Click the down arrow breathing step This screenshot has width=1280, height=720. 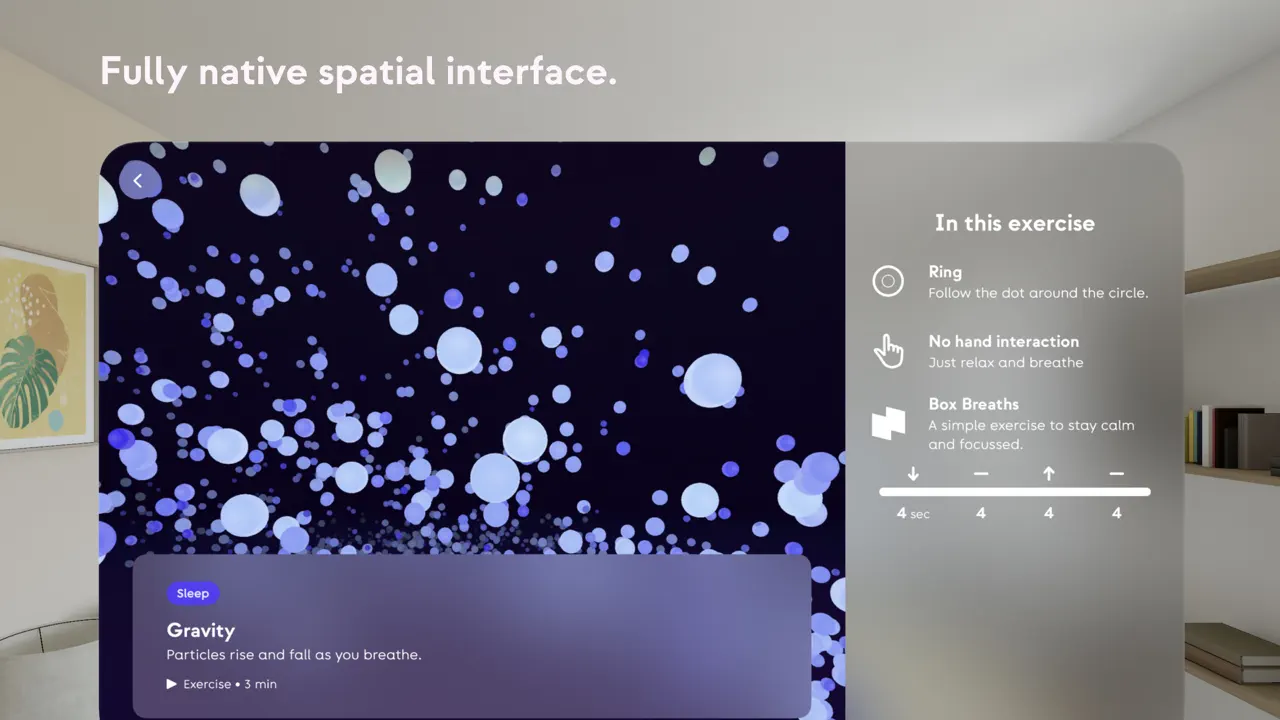click(x=913, y=473)
